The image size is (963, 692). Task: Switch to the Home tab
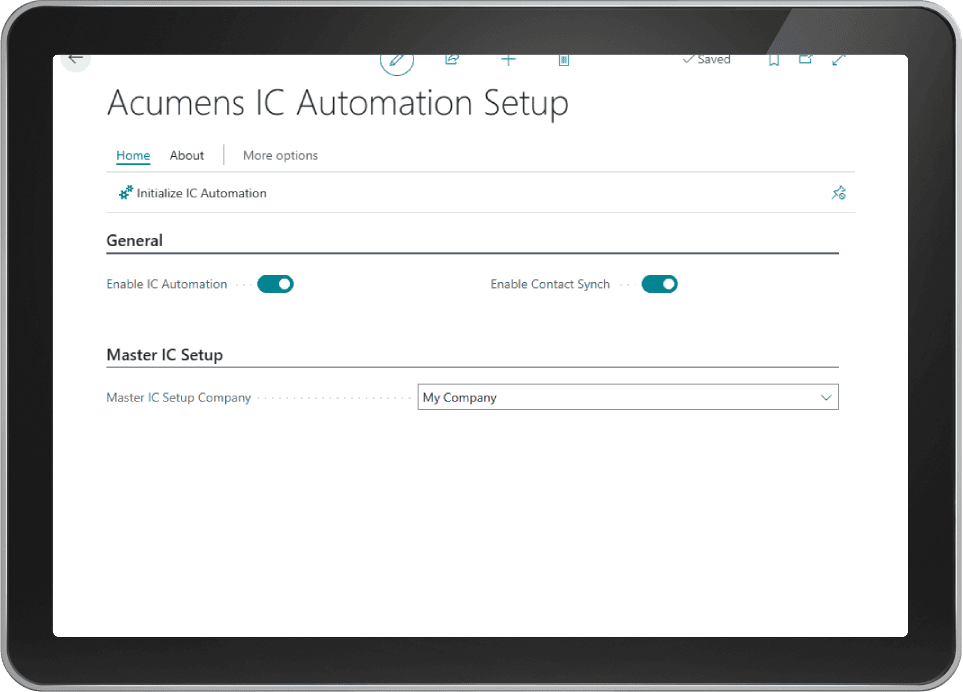133,155
